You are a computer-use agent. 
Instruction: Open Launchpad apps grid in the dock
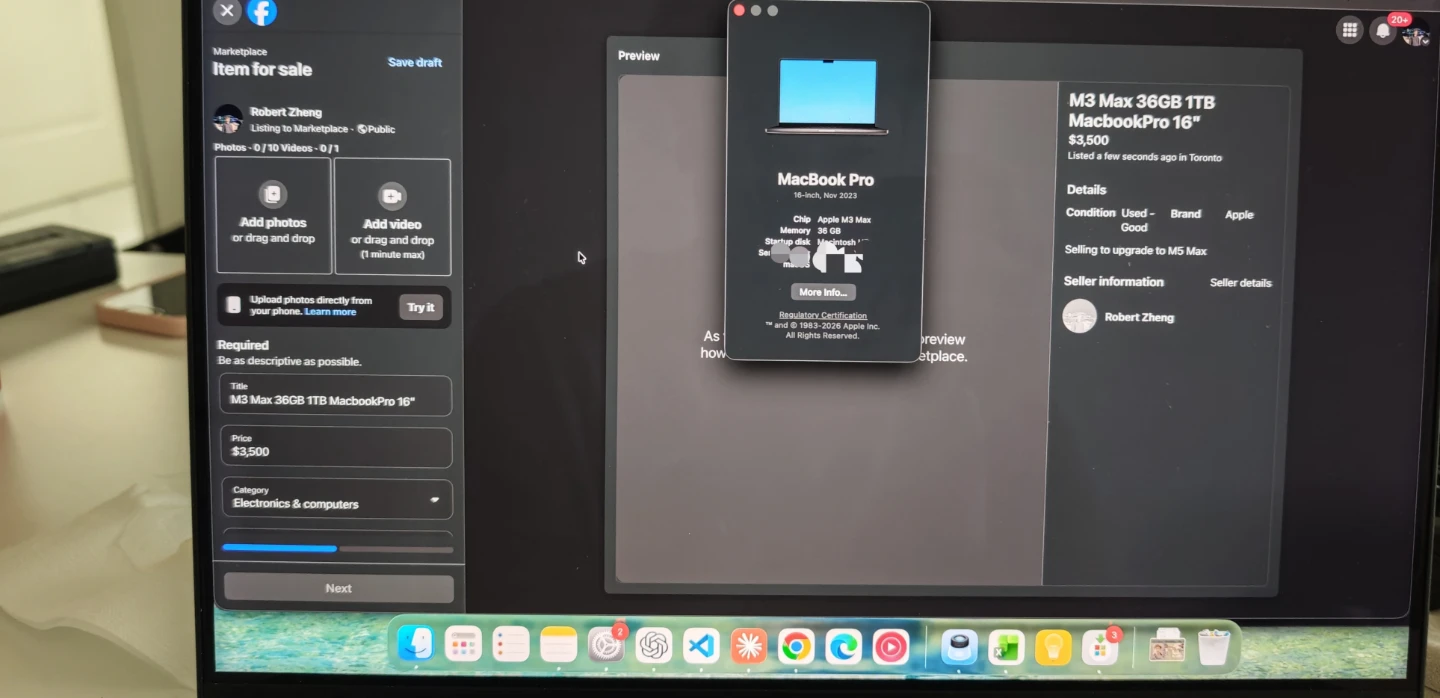coord(463,645)
